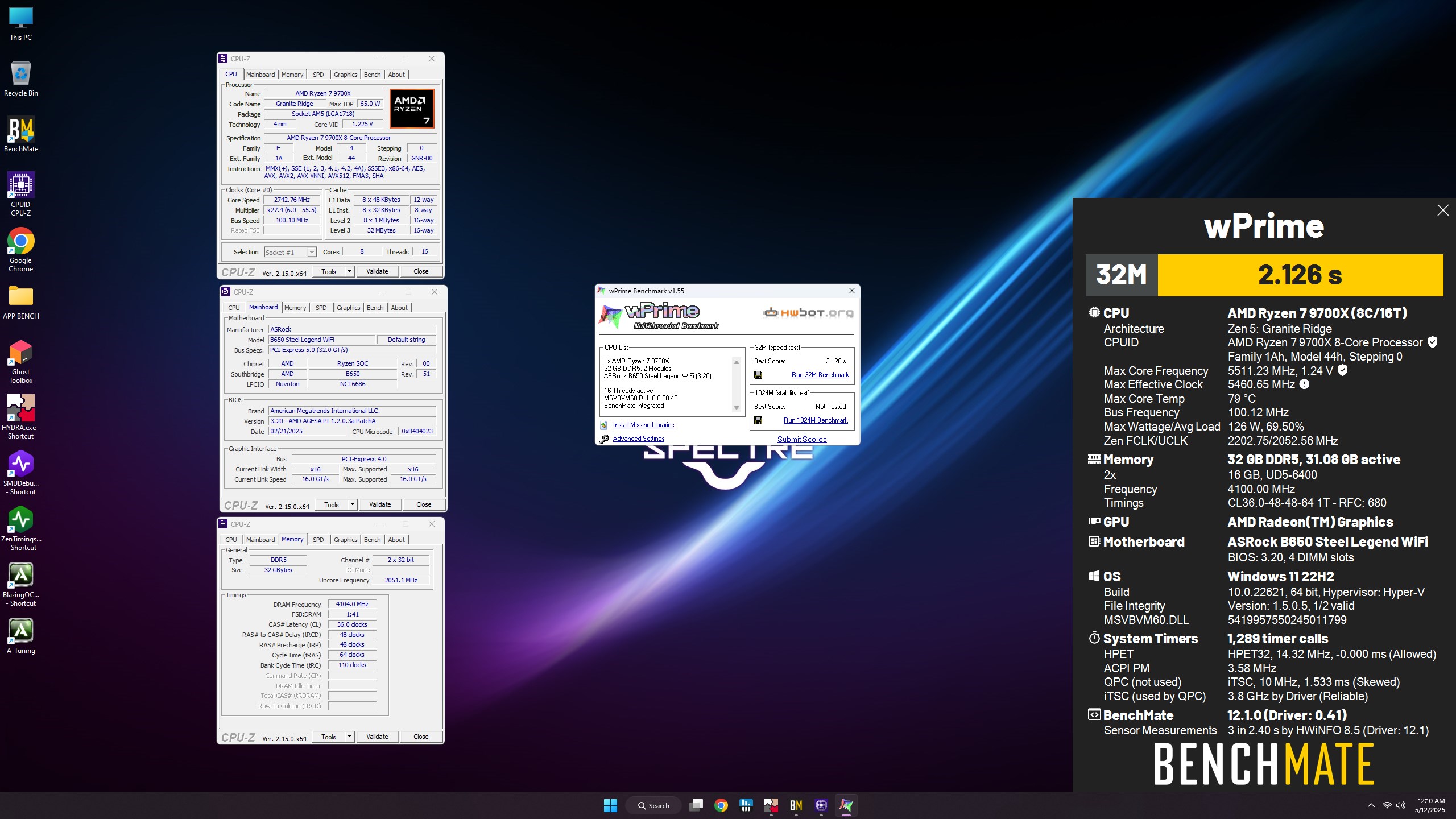Launch the Ghost Toolbox desktop shortcut
Image resolution: width=1456 pixels, height=819 pixels.
tap(21, 361)
